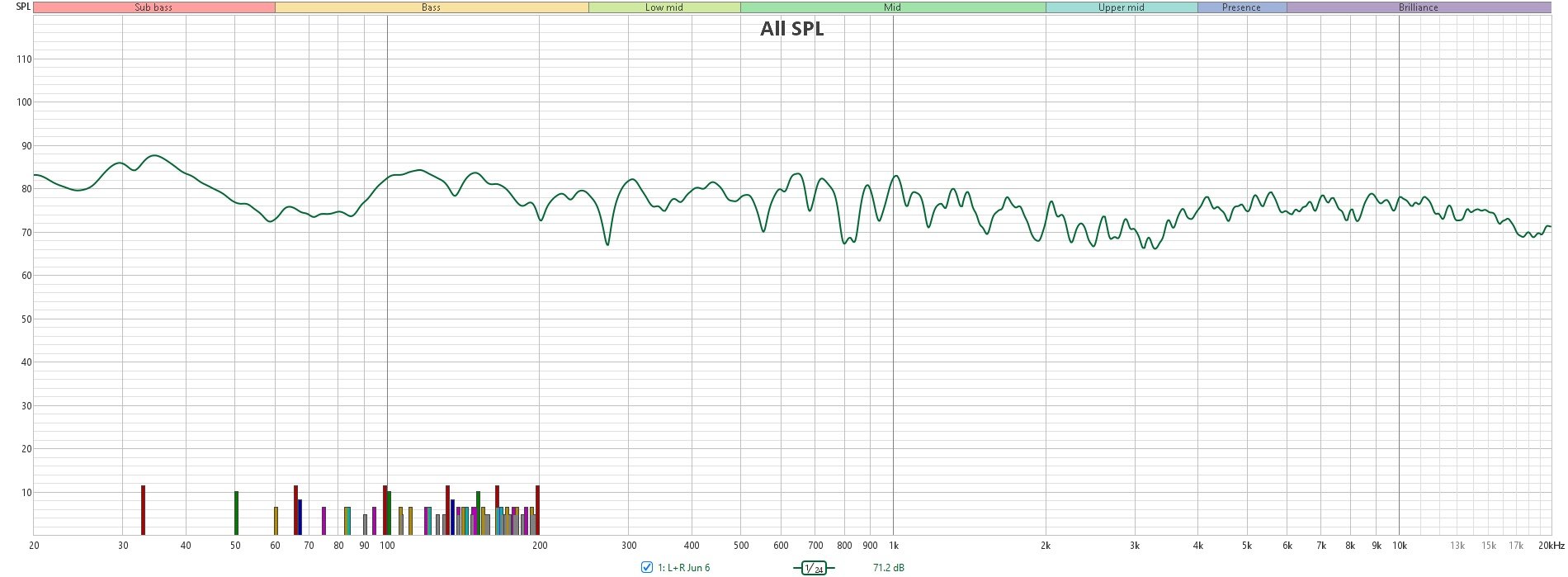
Task: Click the 1/24 smoothing trace icon
Action: [813, 568]
